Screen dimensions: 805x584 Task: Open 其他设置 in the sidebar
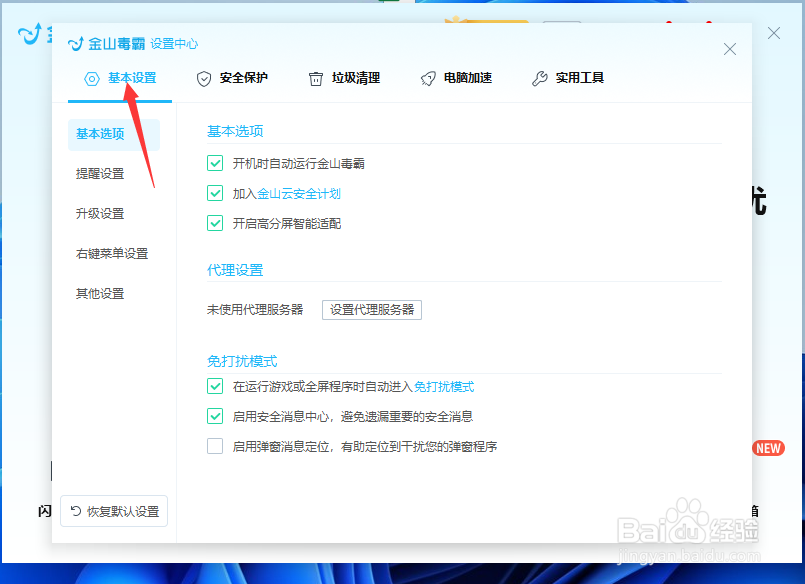(x=100, y=294)
